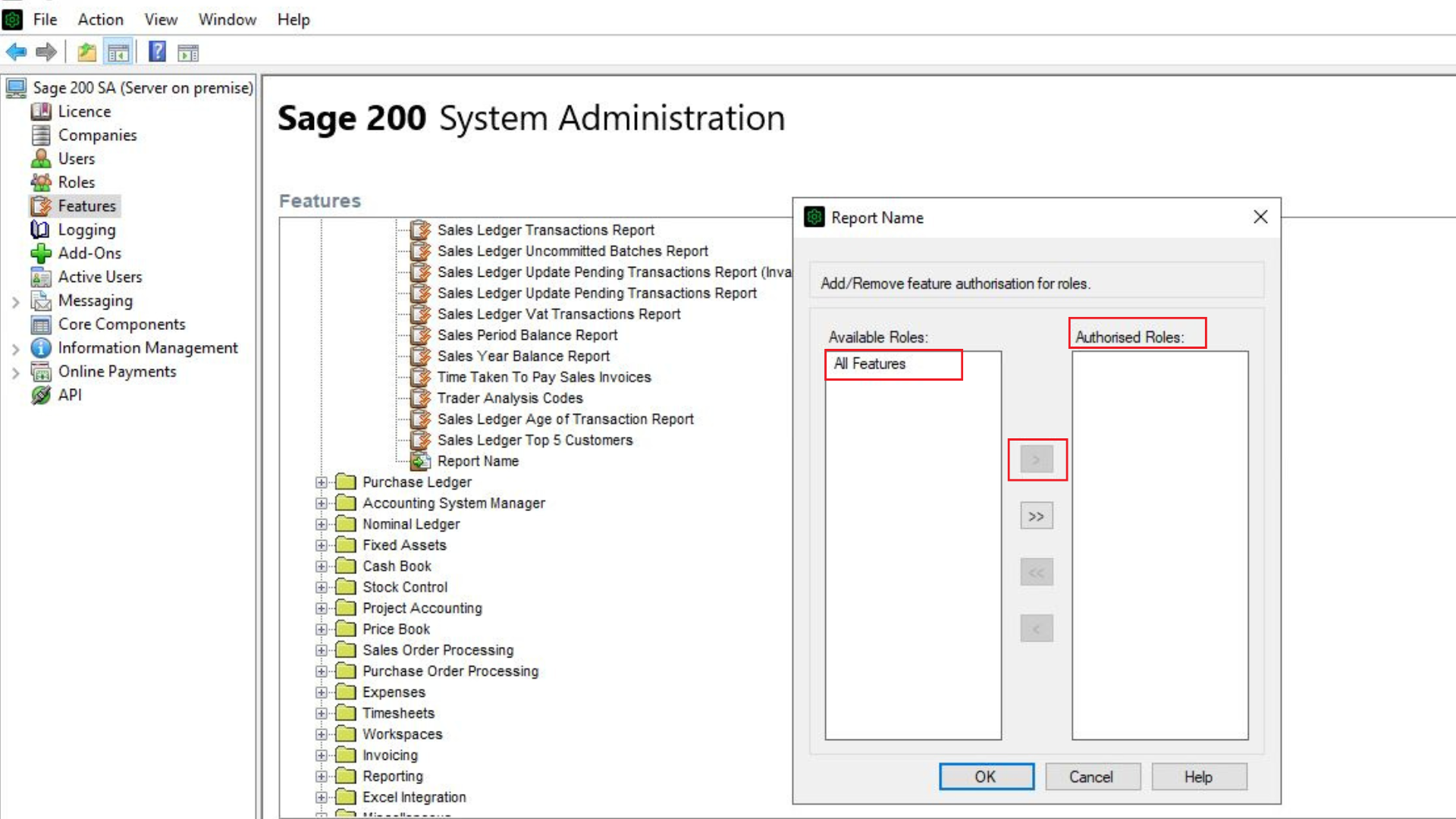Select All Features in Available Roles list

[x=869, y=364]
